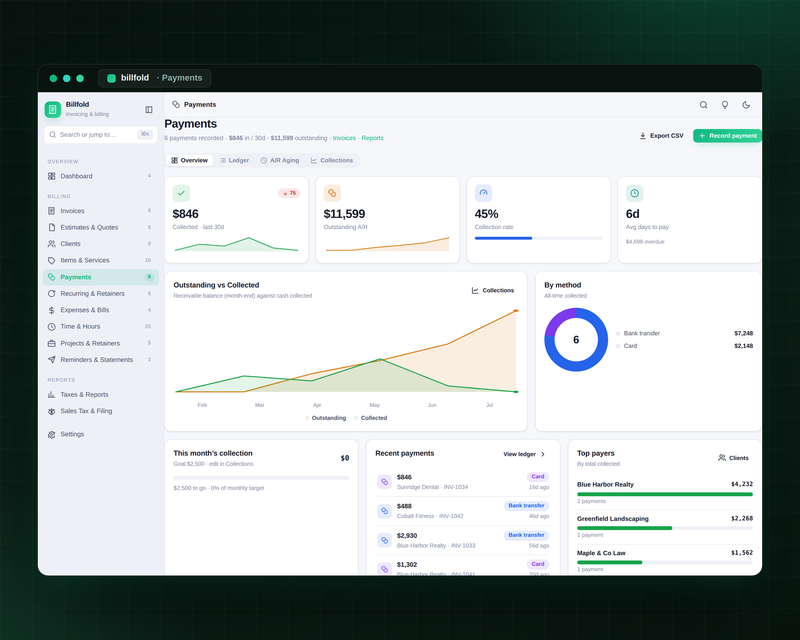The width and height of the screenshot is (800, 640).
Task: Click the billfold Payments title bar tab
Action: pos(155,78)
